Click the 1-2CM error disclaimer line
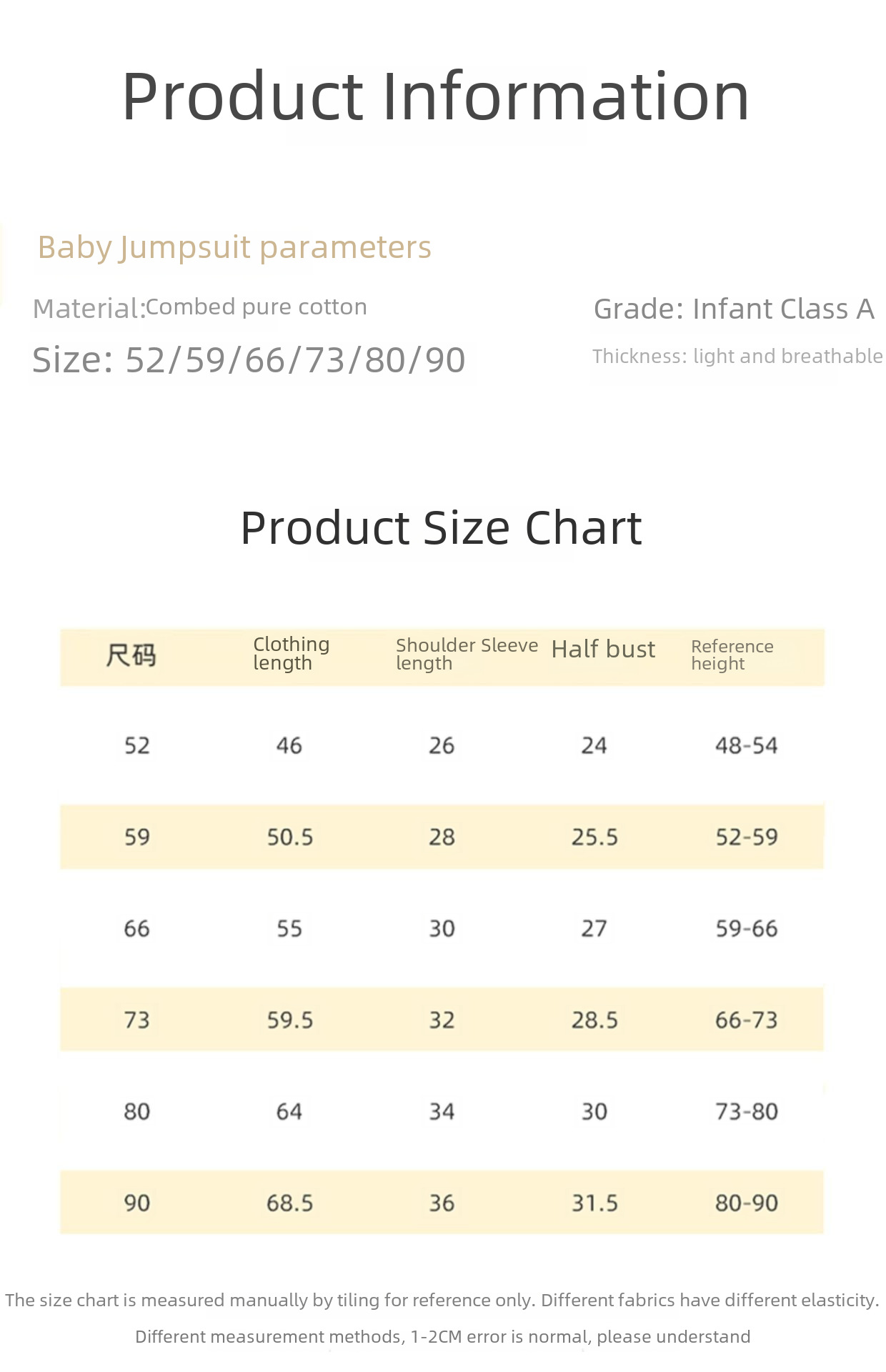This screenshot has height=1372, width=886. (442, 1336)
